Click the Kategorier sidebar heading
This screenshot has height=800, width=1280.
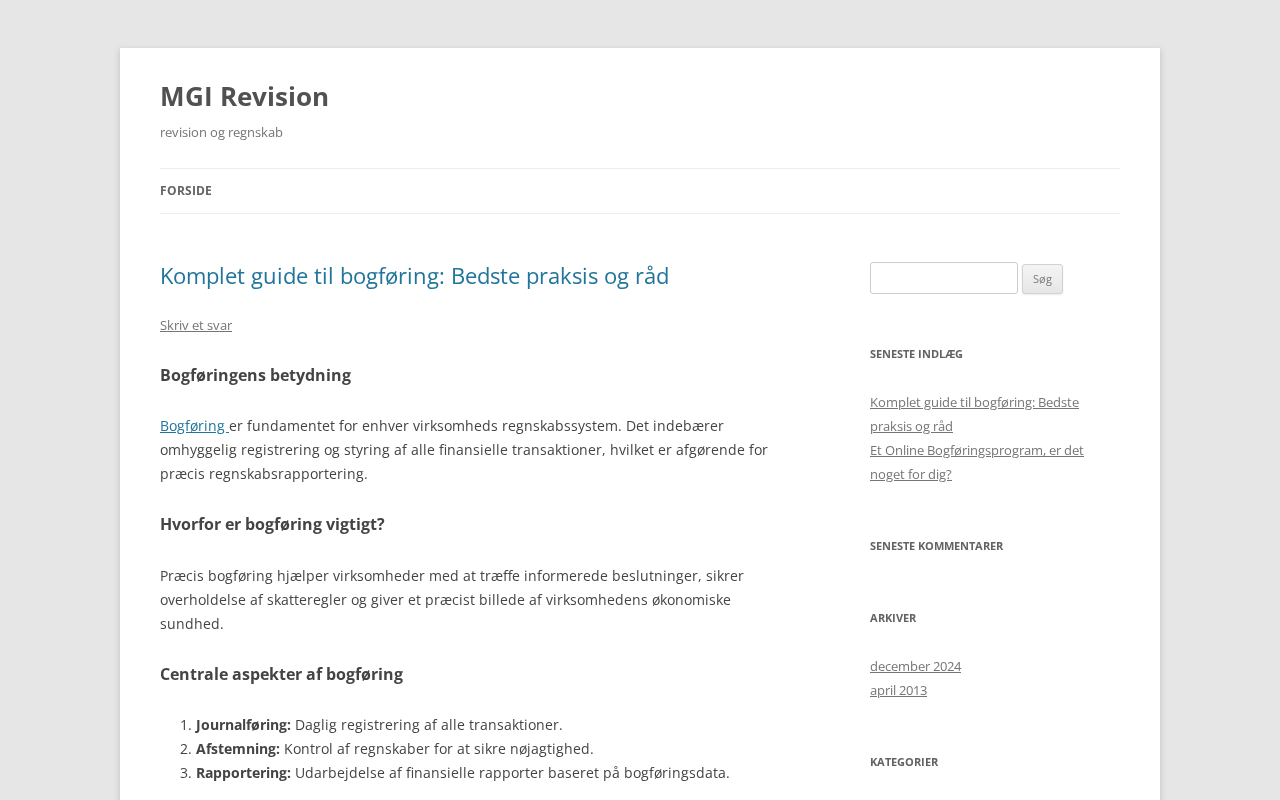(904, 762)
